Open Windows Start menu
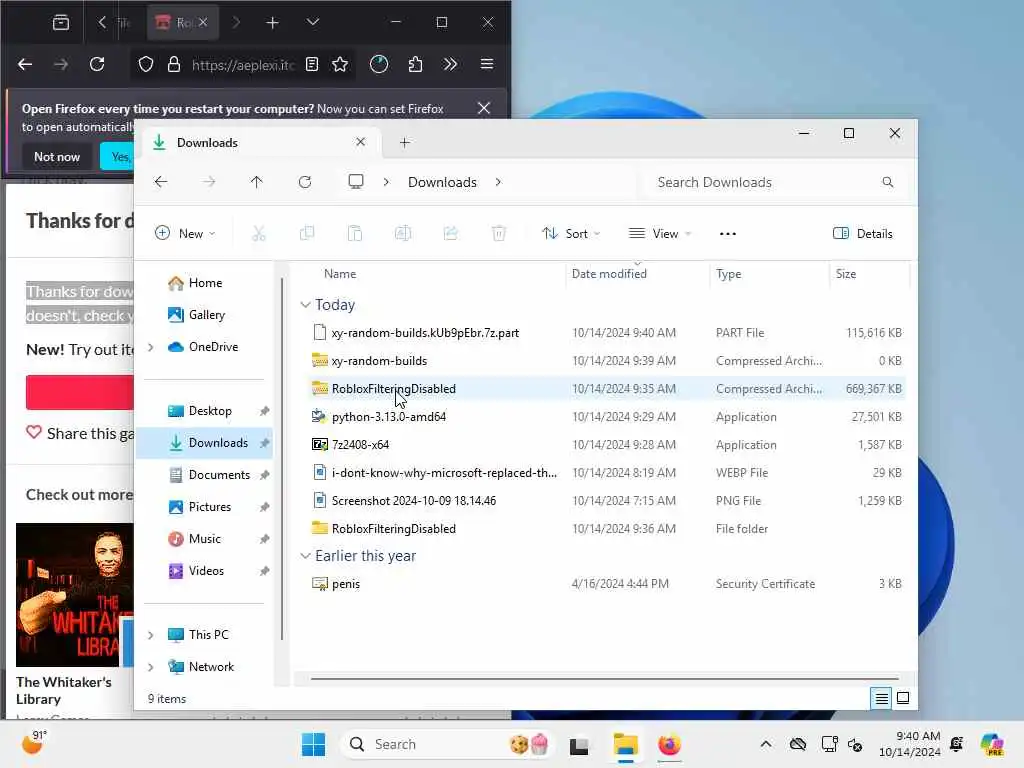1024x768 pixels. click(313, 744)
